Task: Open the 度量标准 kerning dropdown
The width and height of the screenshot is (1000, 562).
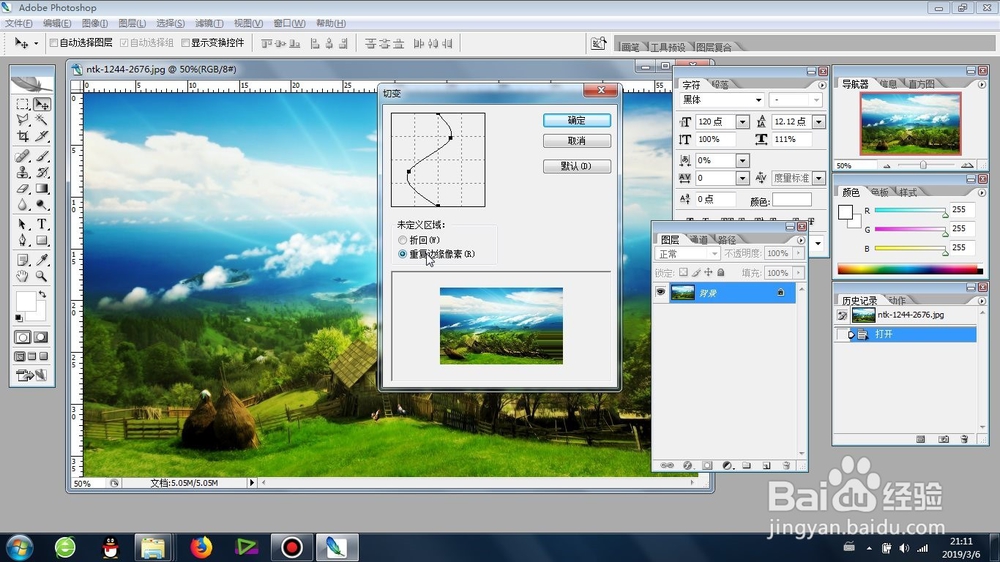Action: (x=819, y=178)
